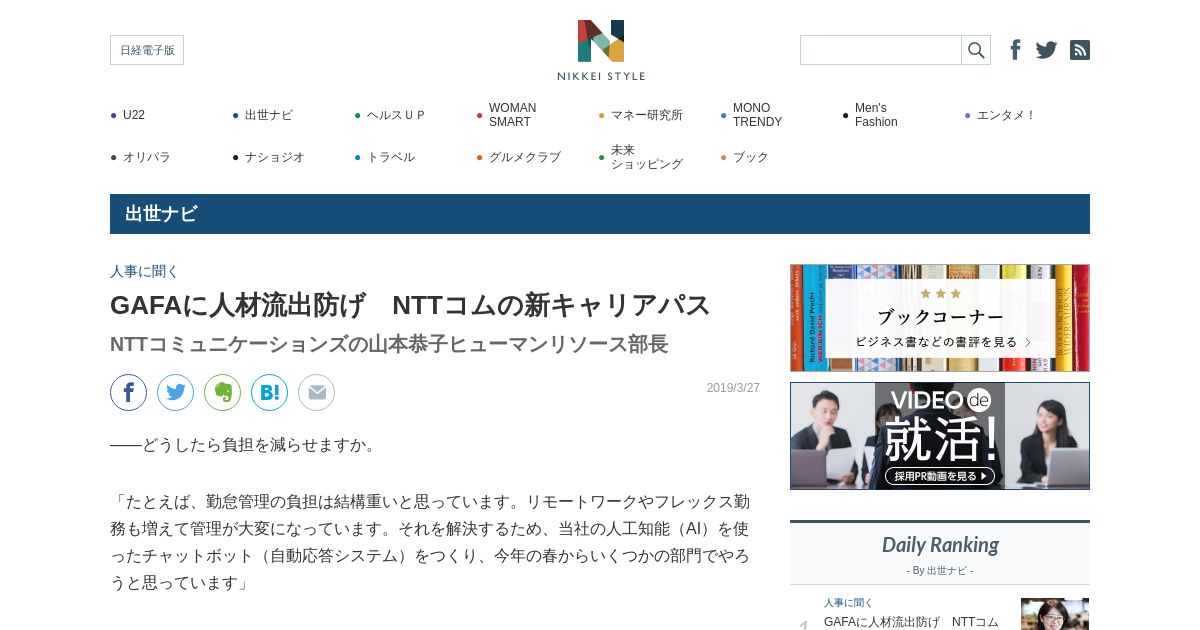The height and width of the screenshot is (630, 1200).
Task: Open the RSS feed icon
Action: pos(1080,50)
